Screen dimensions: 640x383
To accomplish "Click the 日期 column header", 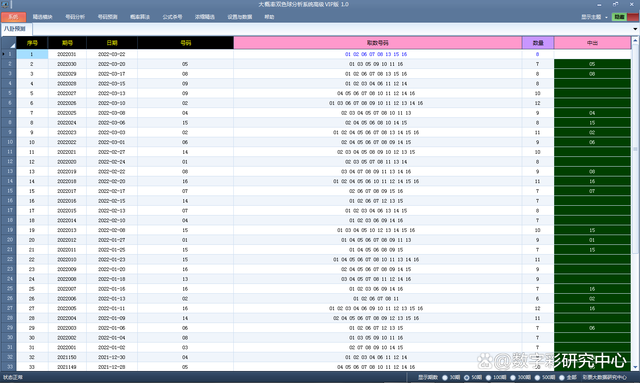I will coord(112,43).
